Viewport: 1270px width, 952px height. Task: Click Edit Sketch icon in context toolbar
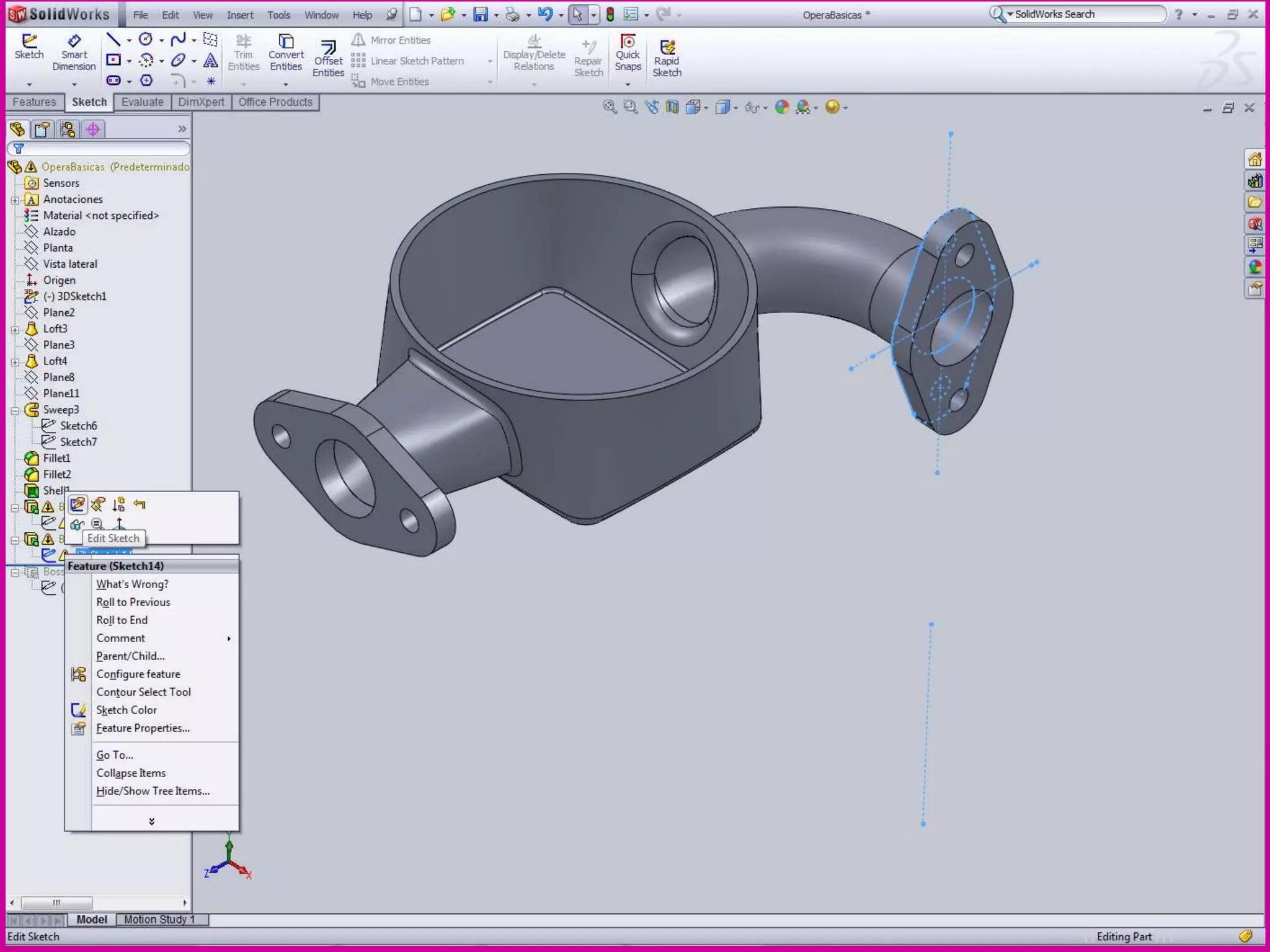coord(78,505)
